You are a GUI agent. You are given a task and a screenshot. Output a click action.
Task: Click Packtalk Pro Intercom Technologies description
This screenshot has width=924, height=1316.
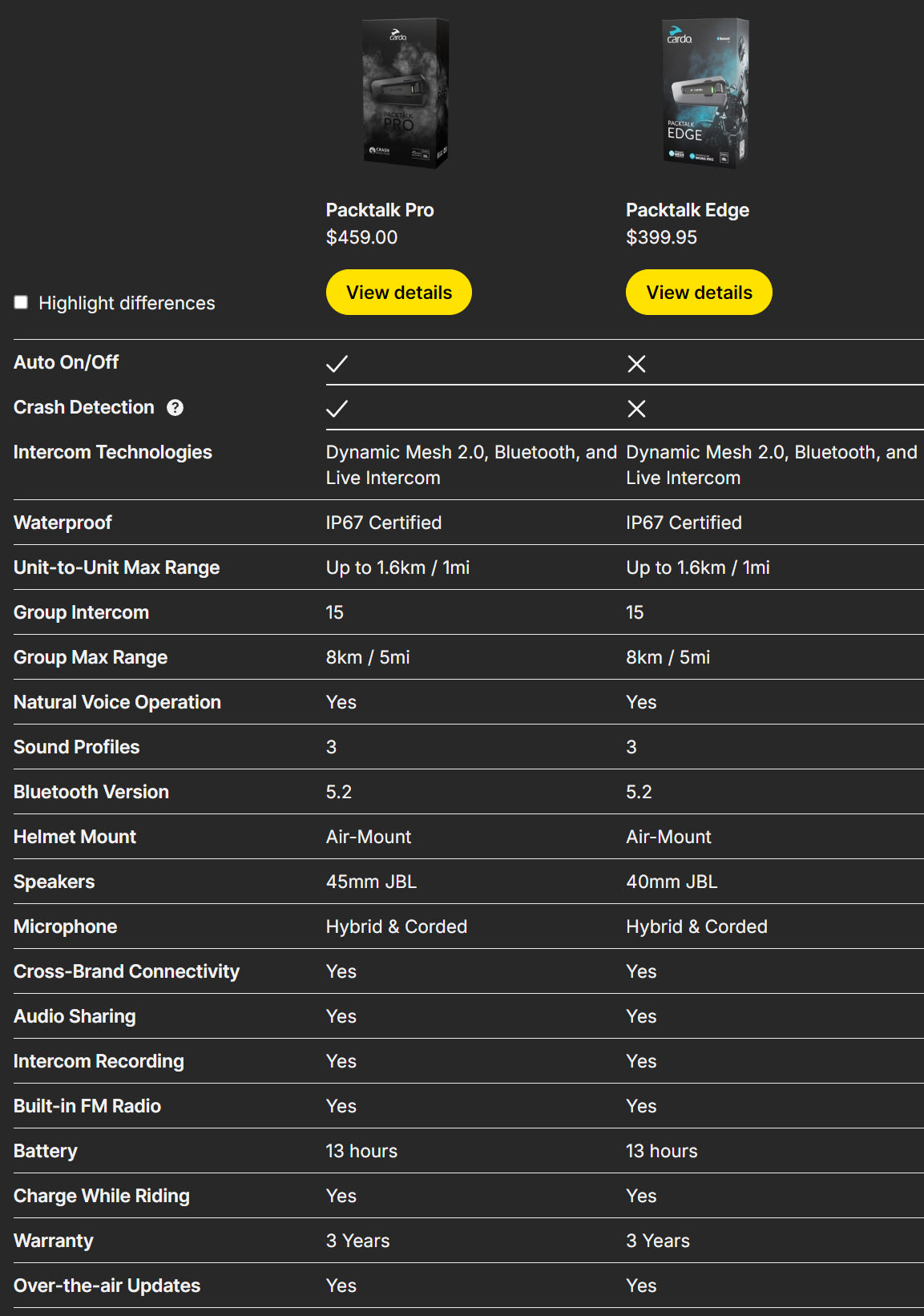pos(471,465)
